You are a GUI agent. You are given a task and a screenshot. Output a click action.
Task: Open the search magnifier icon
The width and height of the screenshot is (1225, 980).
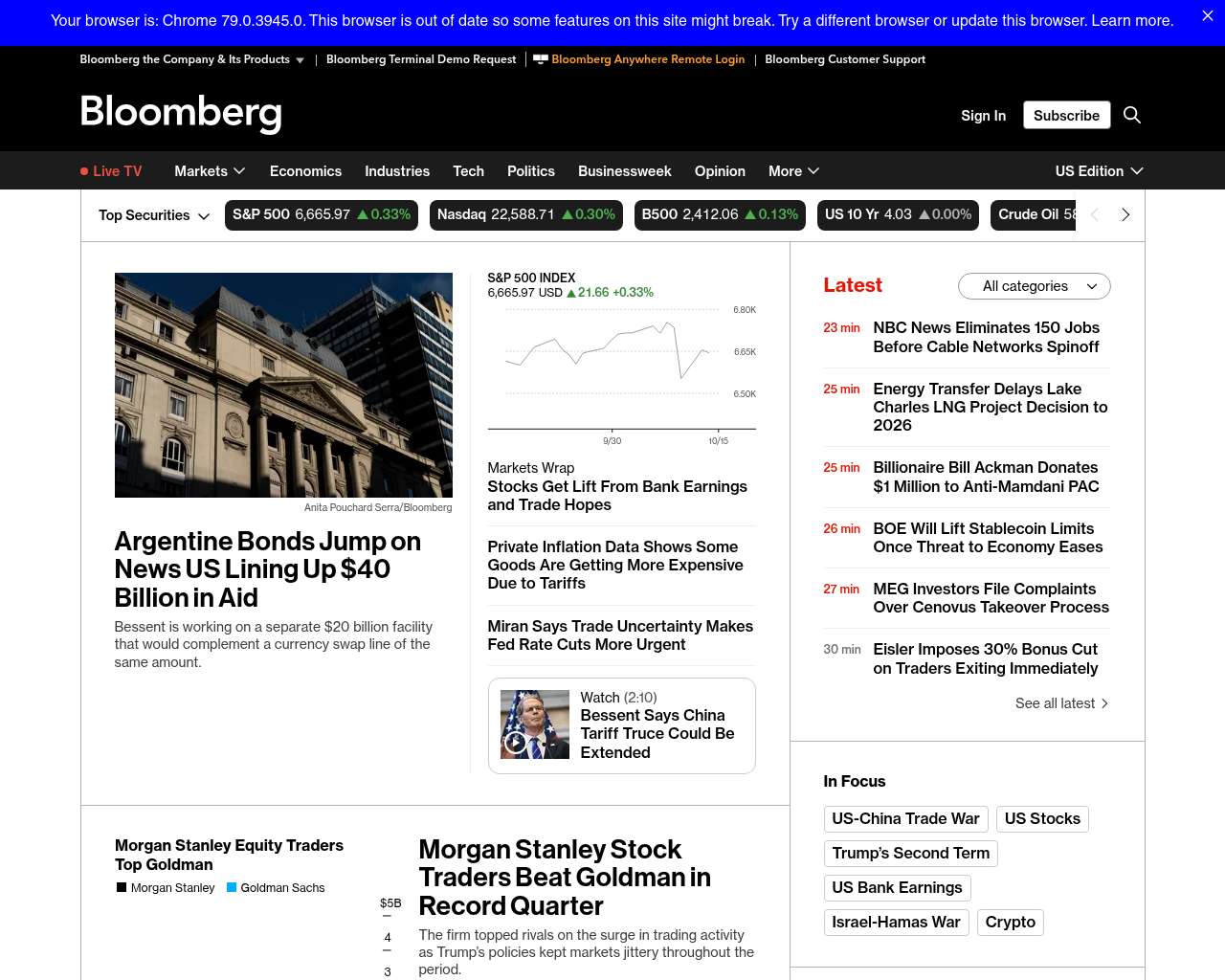point(1132,115)
